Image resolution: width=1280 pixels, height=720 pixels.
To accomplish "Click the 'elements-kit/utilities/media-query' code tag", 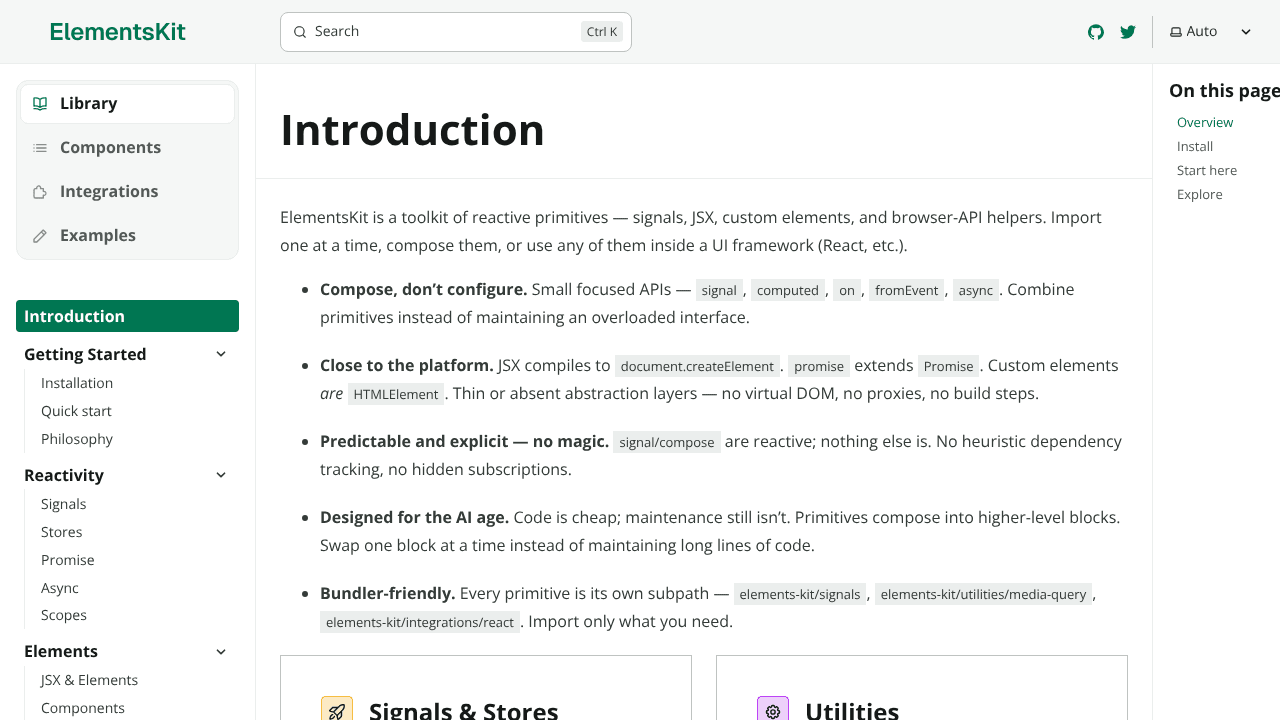I will [x=983, y=594].
